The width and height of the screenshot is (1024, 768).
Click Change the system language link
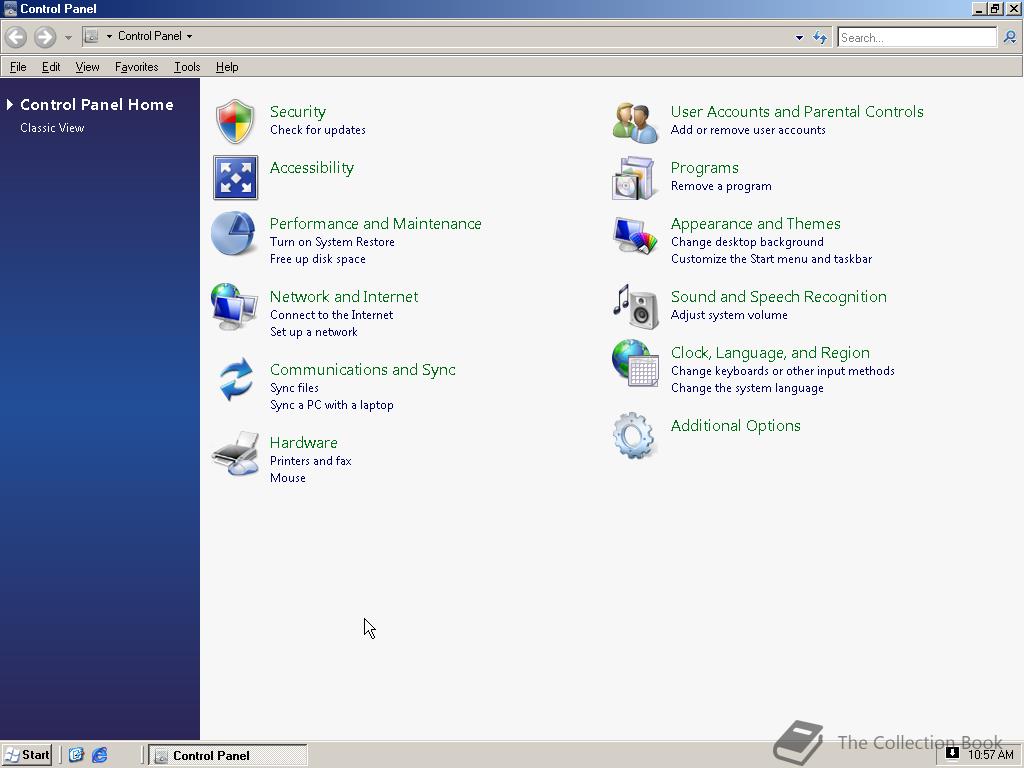coord(747,388)
